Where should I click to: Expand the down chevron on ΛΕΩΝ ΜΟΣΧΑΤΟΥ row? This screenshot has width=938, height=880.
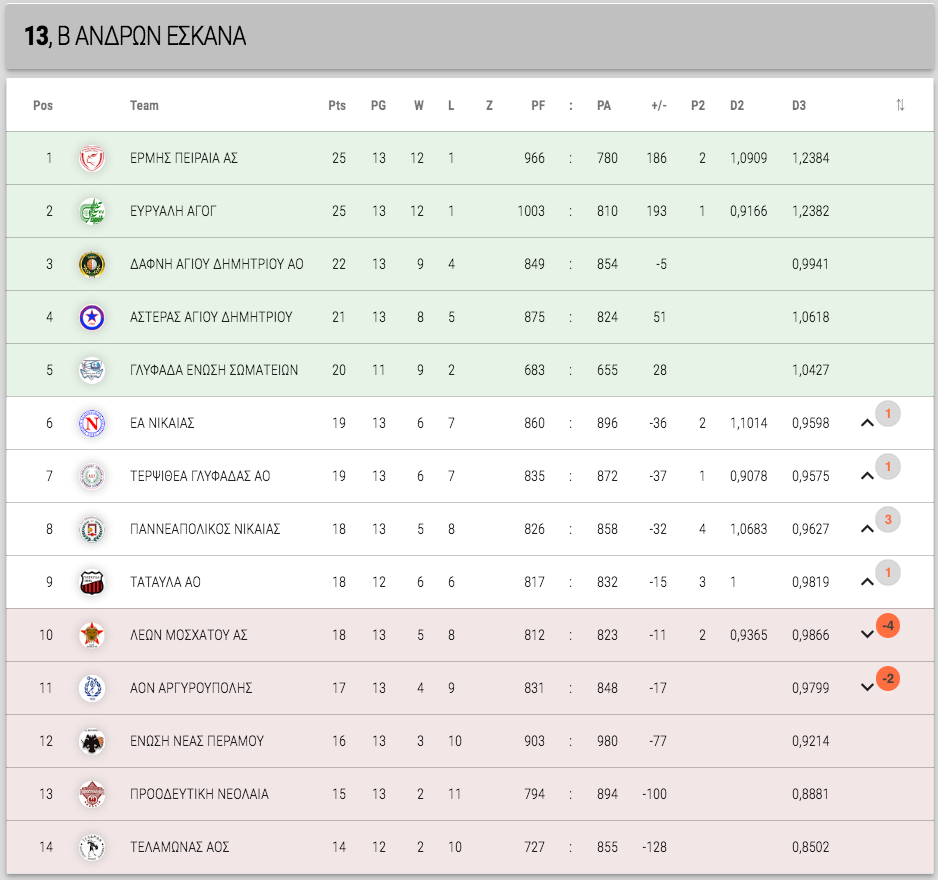tap(867, 634)
